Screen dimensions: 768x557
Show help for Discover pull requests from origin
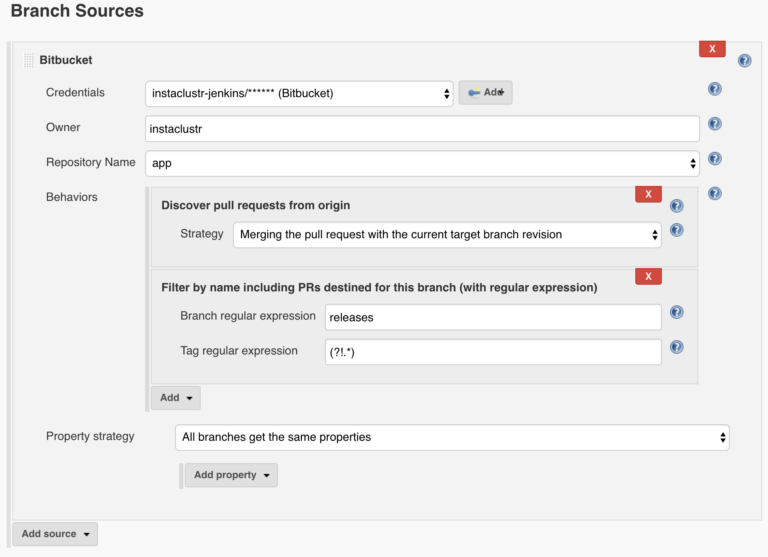click(x=676, y=206)
